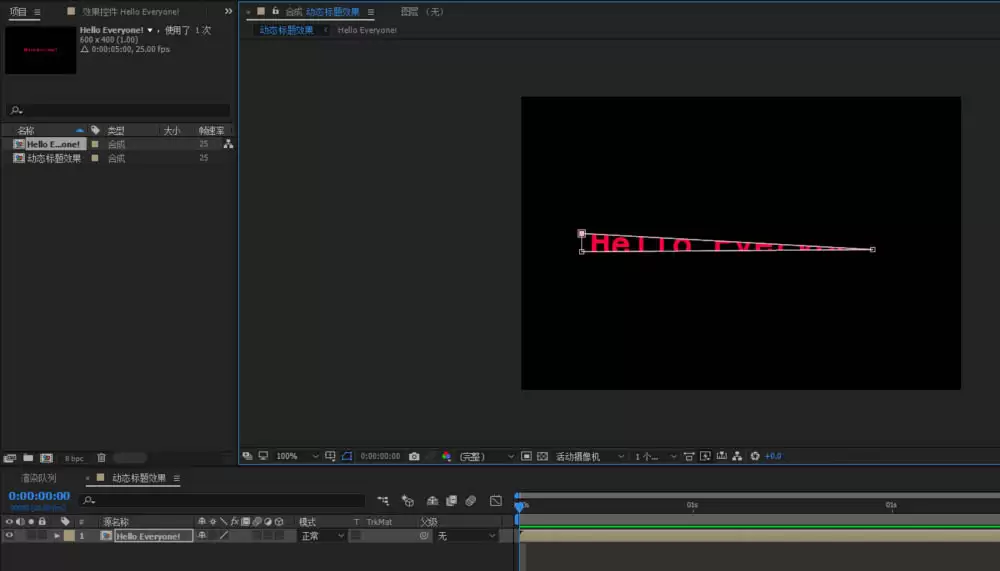Click the timeline current time 0:00:00:00 display
The width and height of the screenshot is (1000, 571).
39,496
